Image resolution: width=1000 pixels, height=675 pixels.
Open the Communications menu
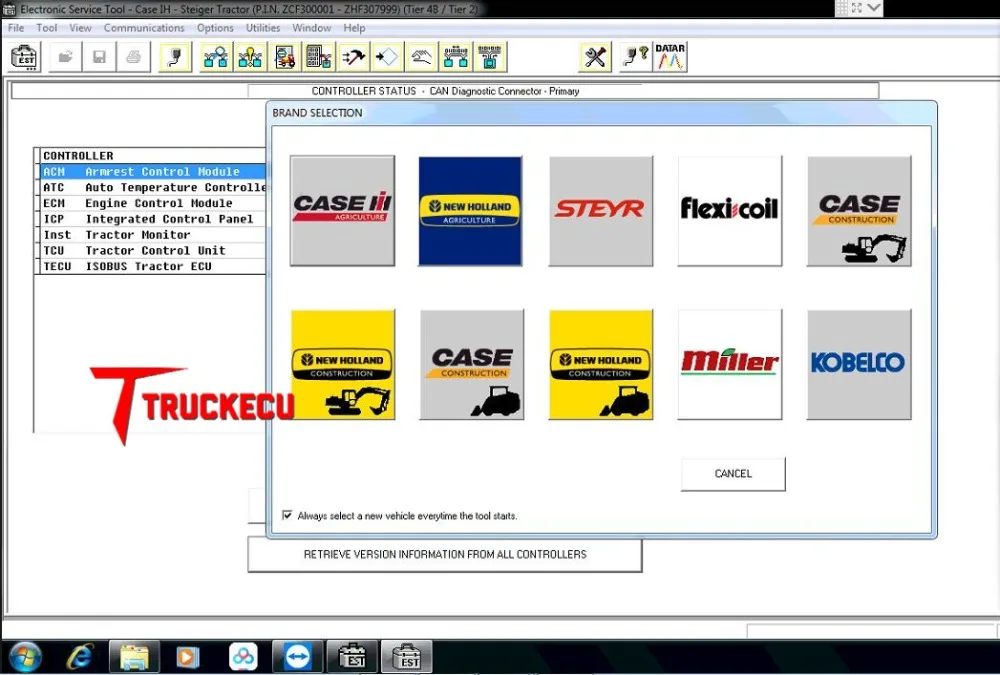pos(144,28)
